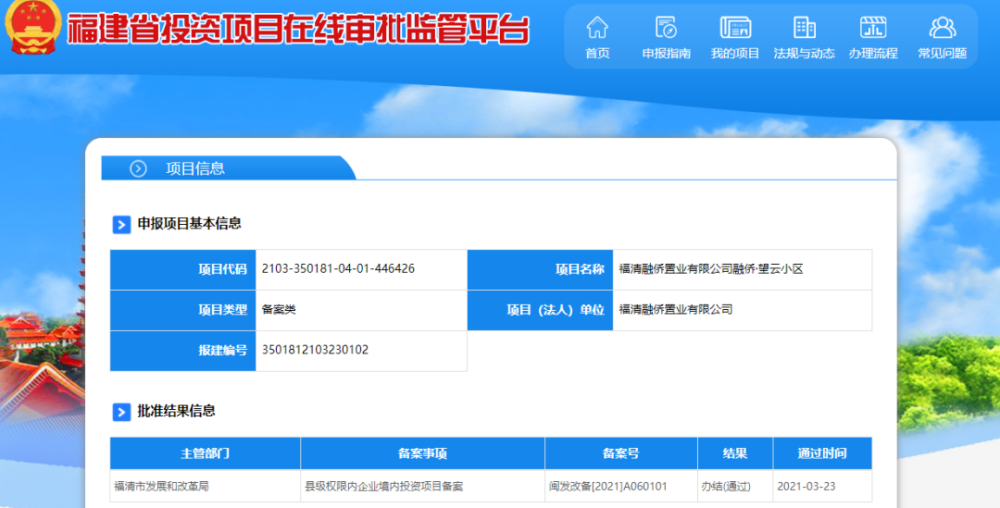Click the arrow icon beside 批准结果信息
Viewport: 1000px width, 508px height.
[x=121, y=412]
